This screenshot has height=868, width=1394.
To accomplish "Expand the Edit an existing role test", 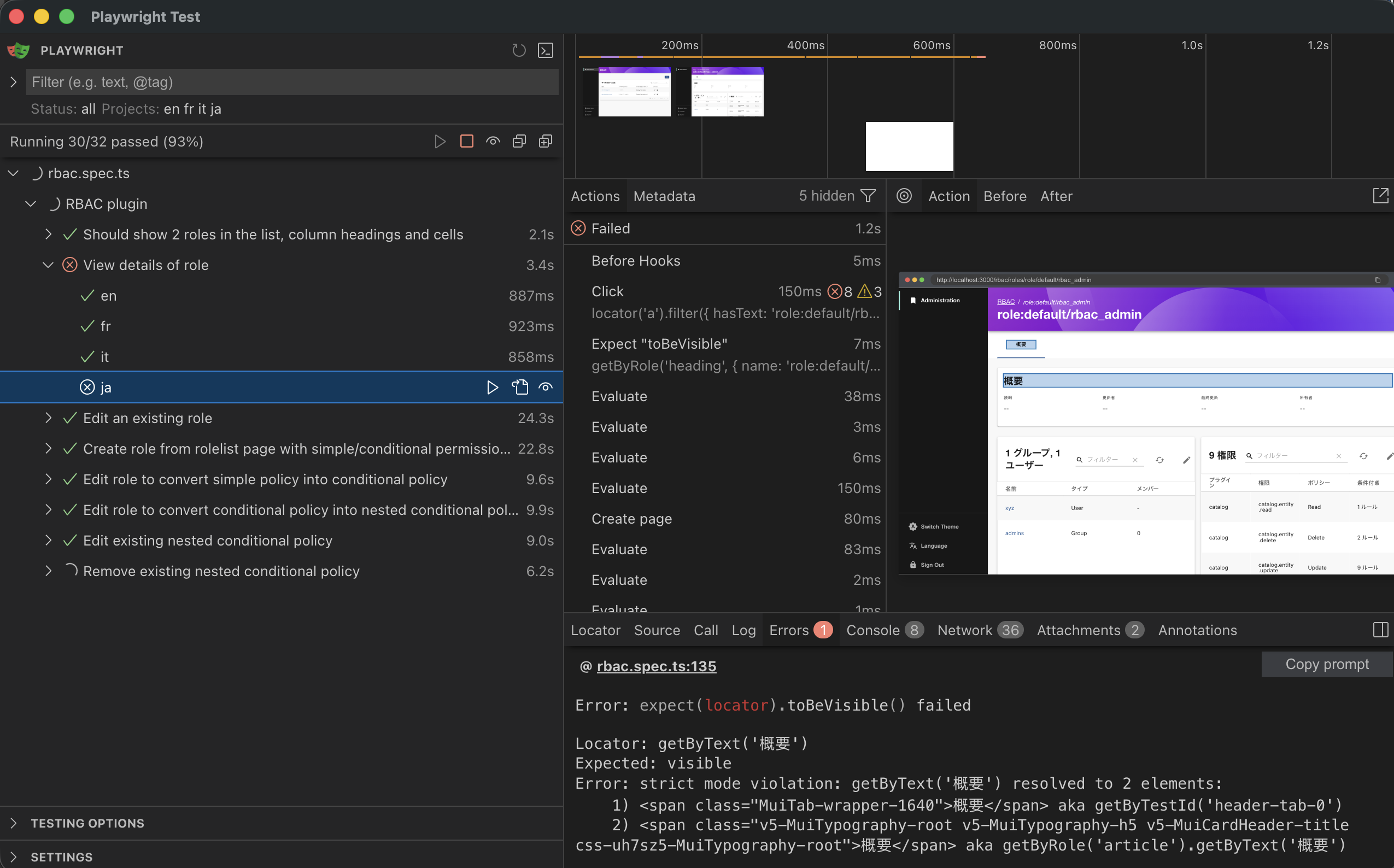I will (48, 418).
